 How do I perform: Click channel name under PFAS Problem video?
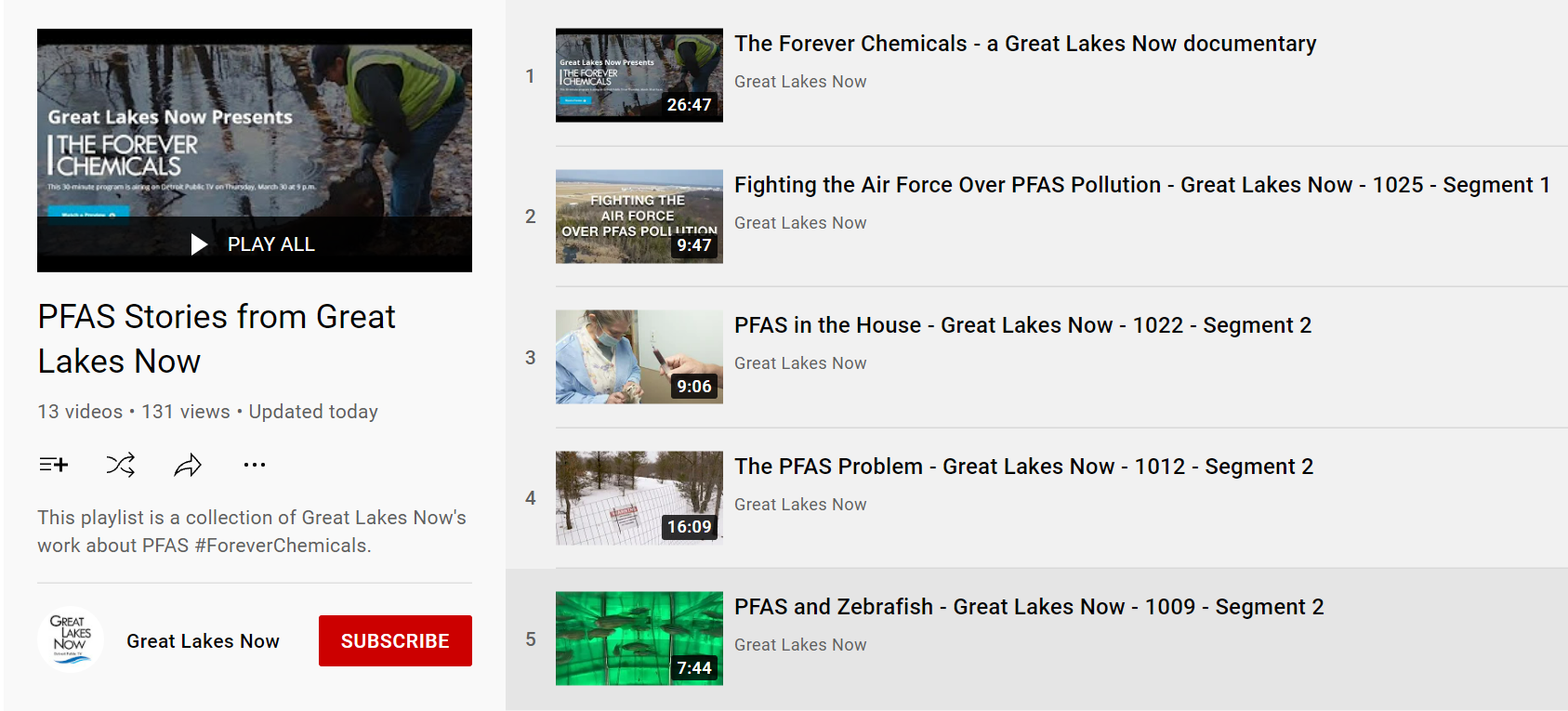(x=800, y=505)
